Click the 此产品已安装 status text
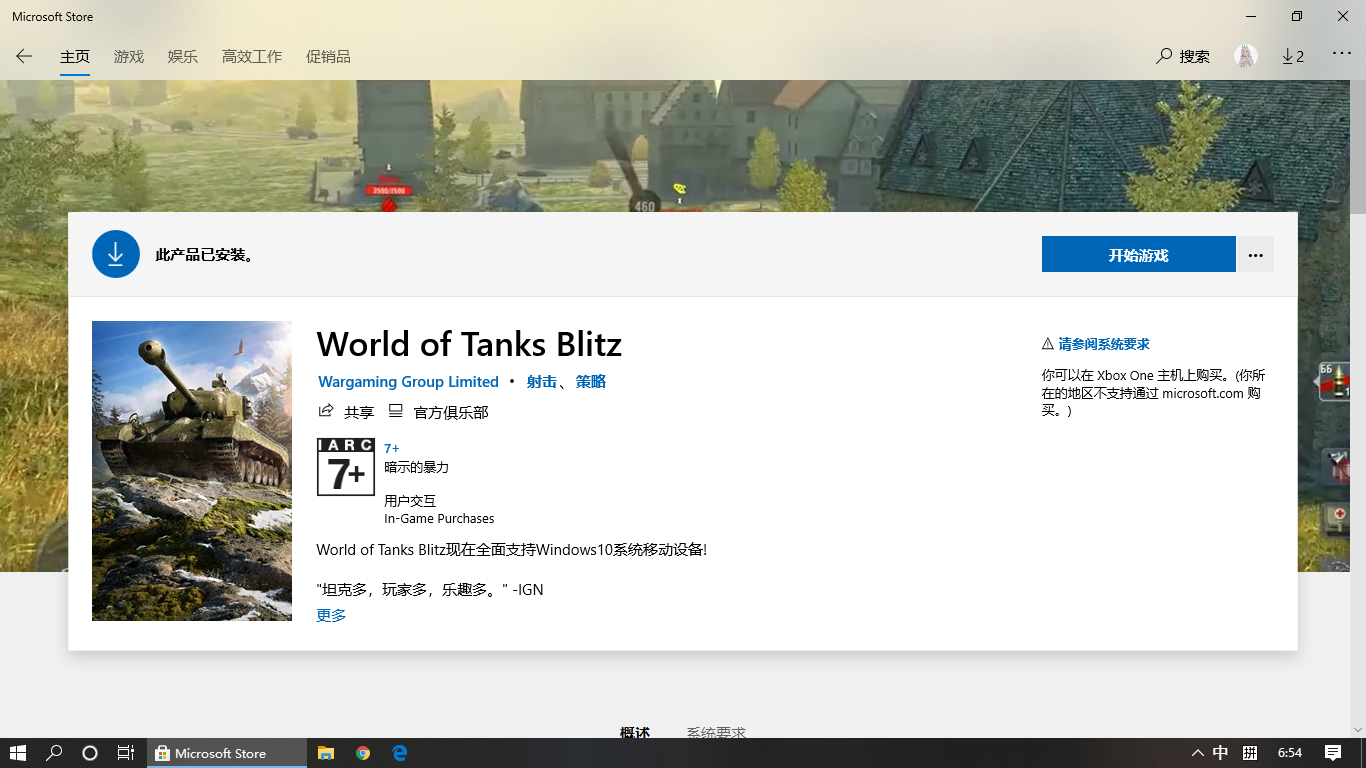Image resolution: width=1366 pixels, height=768 pixels. [x=206, y=255]
